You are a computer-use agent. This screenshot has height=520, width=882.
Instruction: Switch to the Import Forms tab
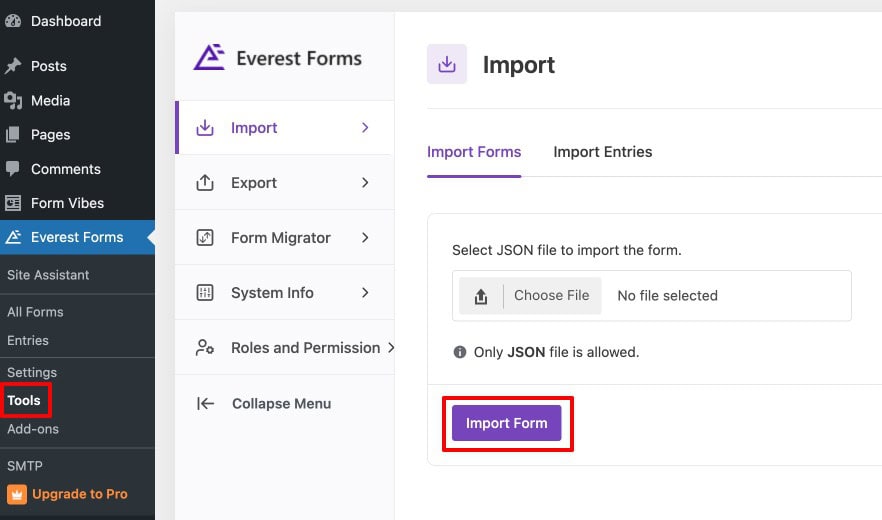(x=474, y=152)
